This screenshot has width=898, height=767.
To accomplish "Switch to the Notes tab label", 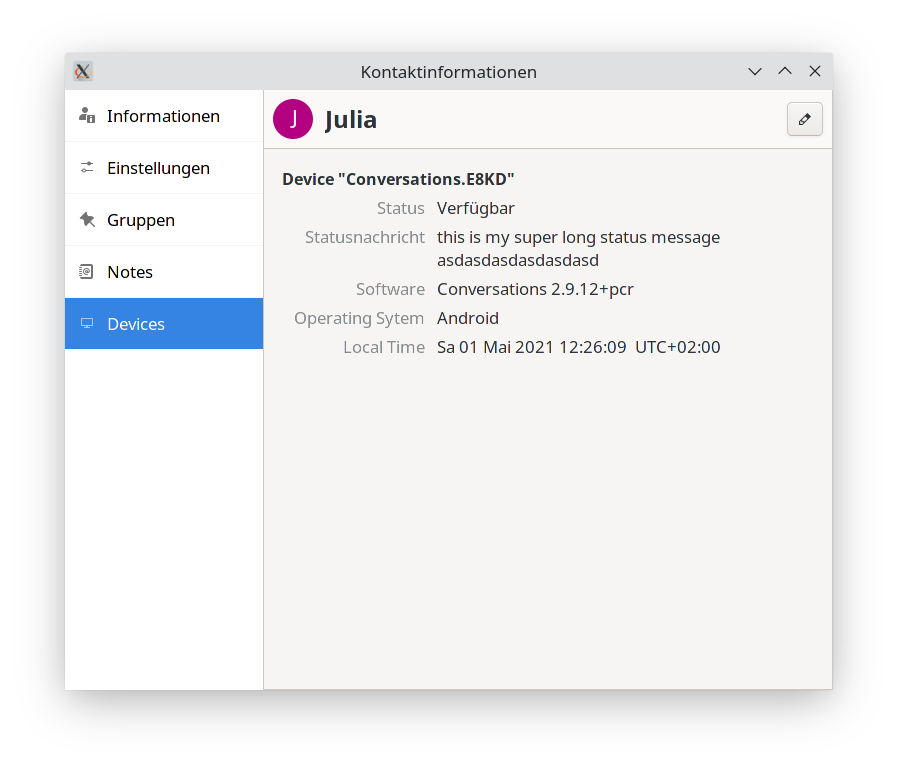I will point(130,272).
